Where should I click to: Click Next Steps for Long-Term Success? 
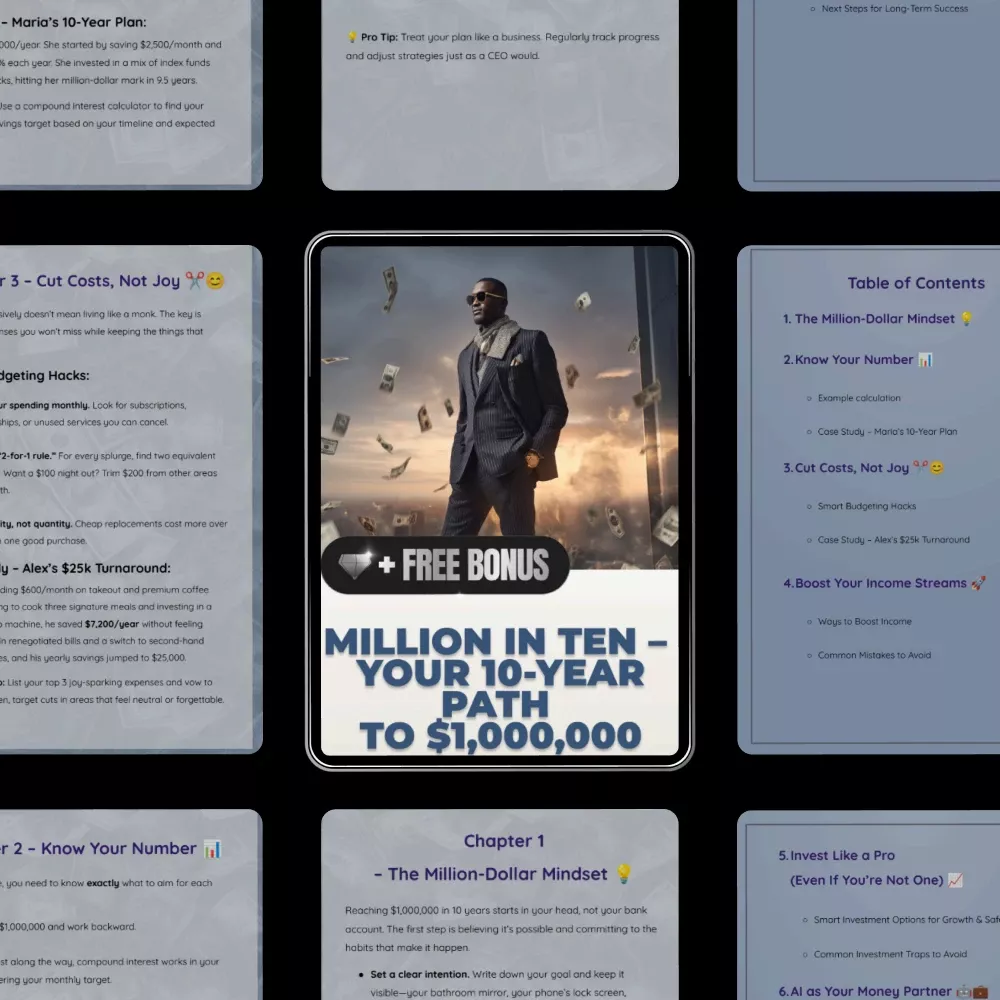894,9
